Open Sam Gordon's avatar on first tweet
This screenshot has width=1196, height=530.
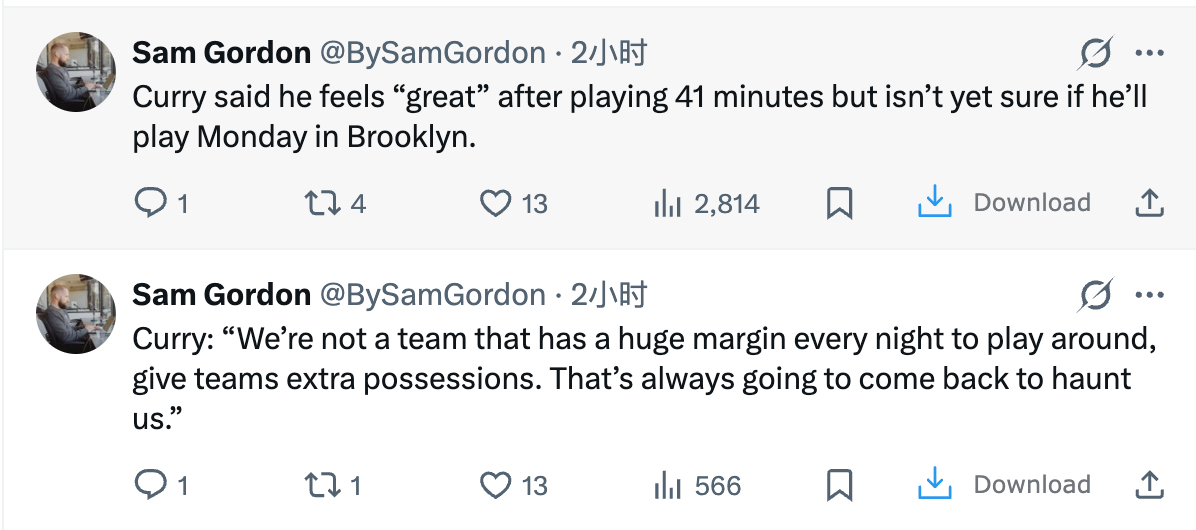tap(76, 72)
